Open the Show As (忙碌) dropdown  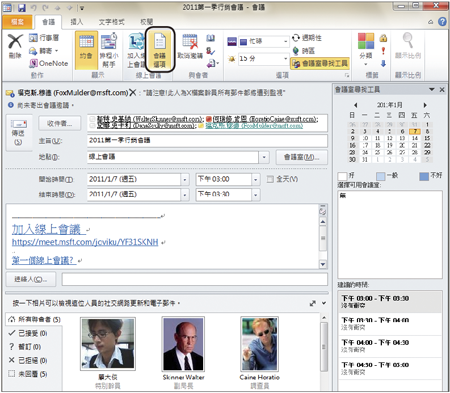pos(285,41)
